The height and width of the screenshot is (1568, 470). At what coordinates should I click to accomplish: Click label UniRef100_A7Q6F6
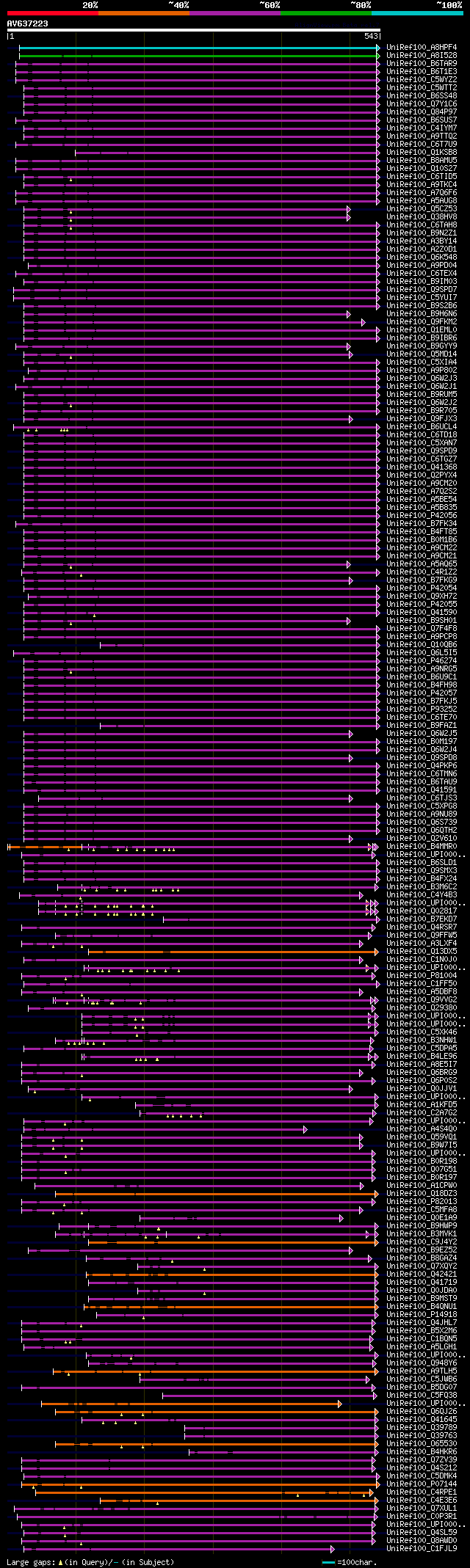[422, 193]
